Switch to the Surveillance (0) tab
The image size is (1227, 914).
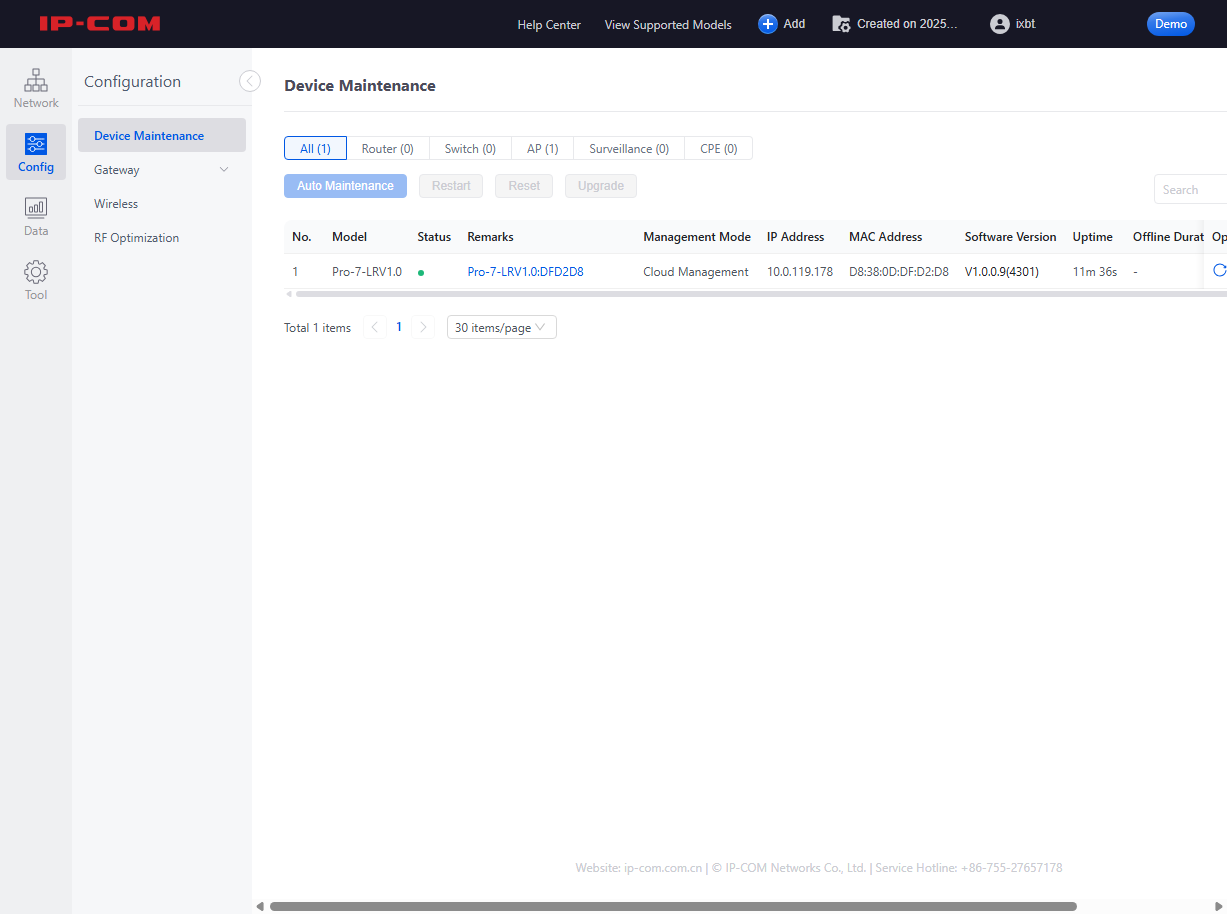pos(629,148)
